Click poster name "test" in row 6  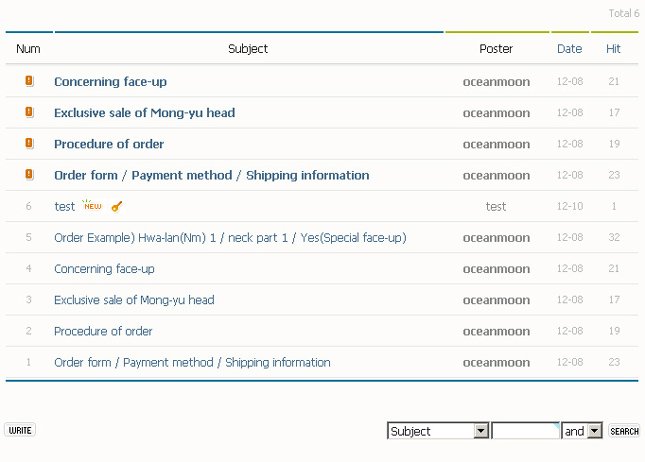(x=496, y=207)
